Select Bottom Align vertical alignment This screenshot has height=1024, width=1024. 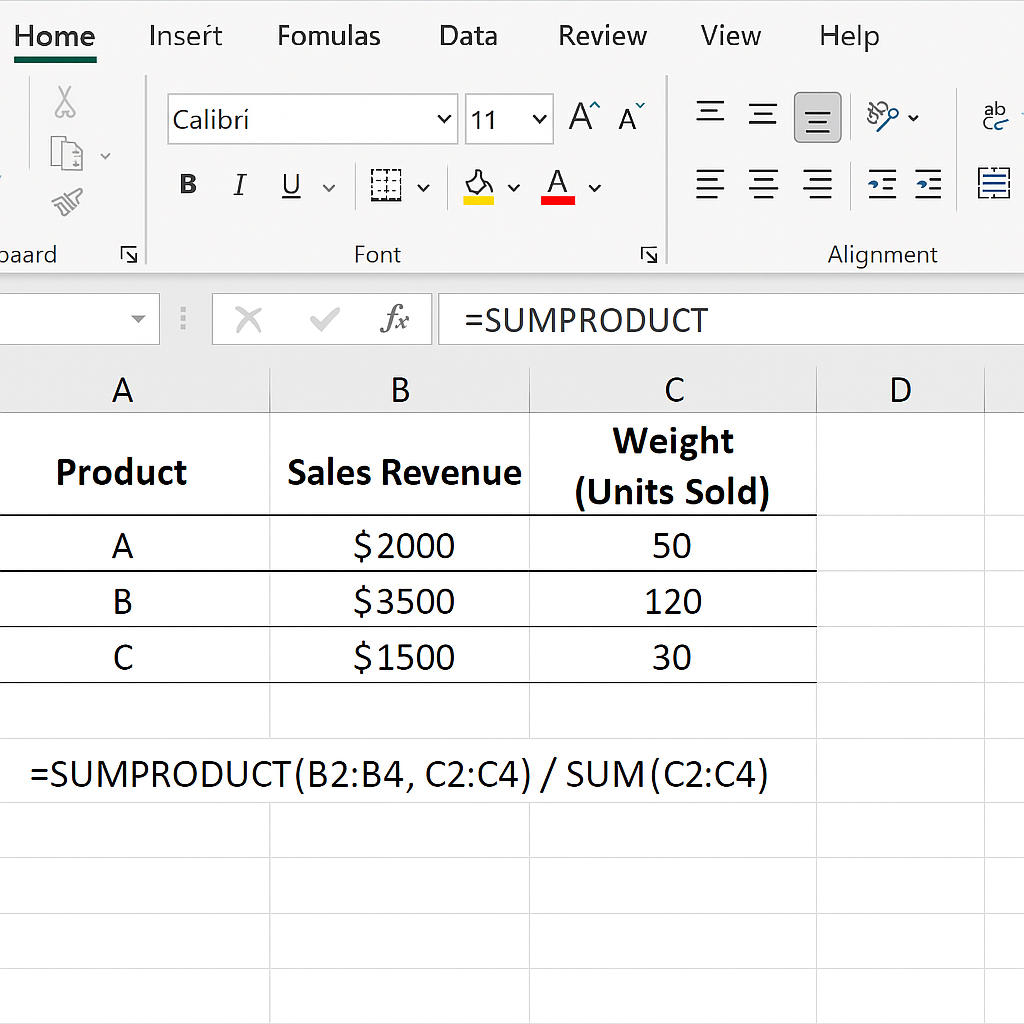coord(817,118)
